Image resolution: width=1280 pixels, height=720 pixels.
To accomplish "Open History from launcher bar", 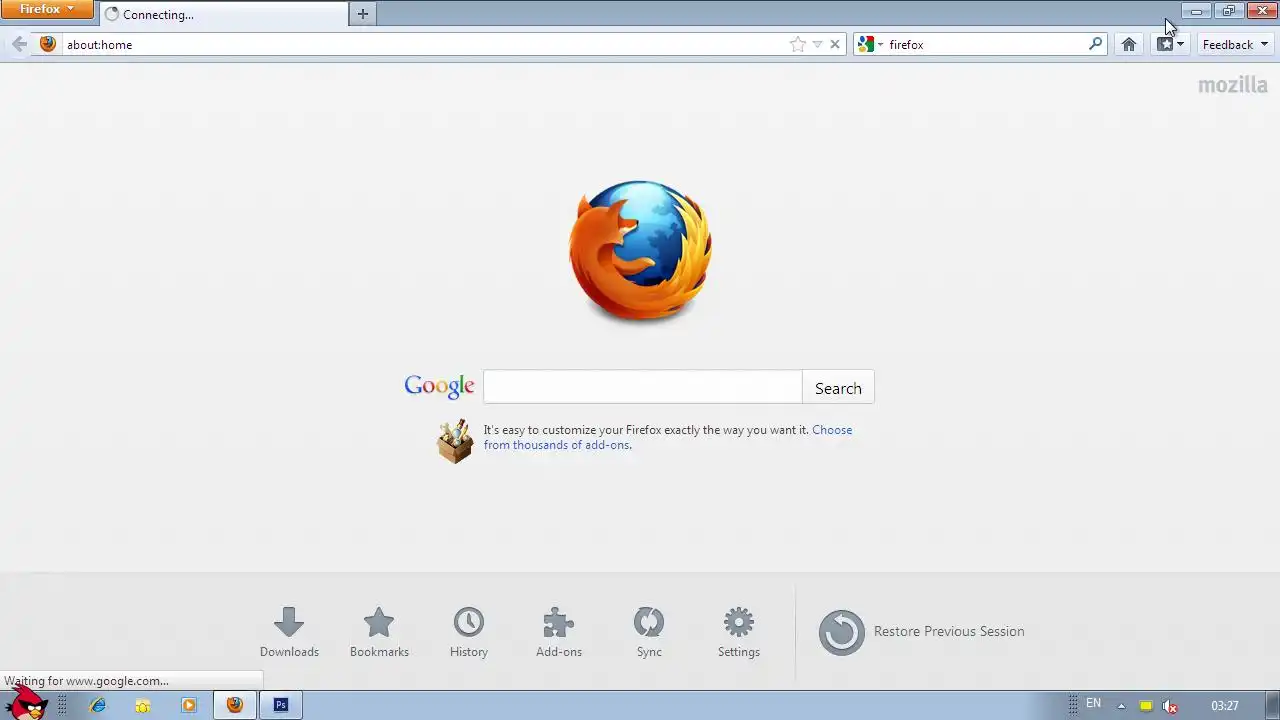I will (469, 632).
